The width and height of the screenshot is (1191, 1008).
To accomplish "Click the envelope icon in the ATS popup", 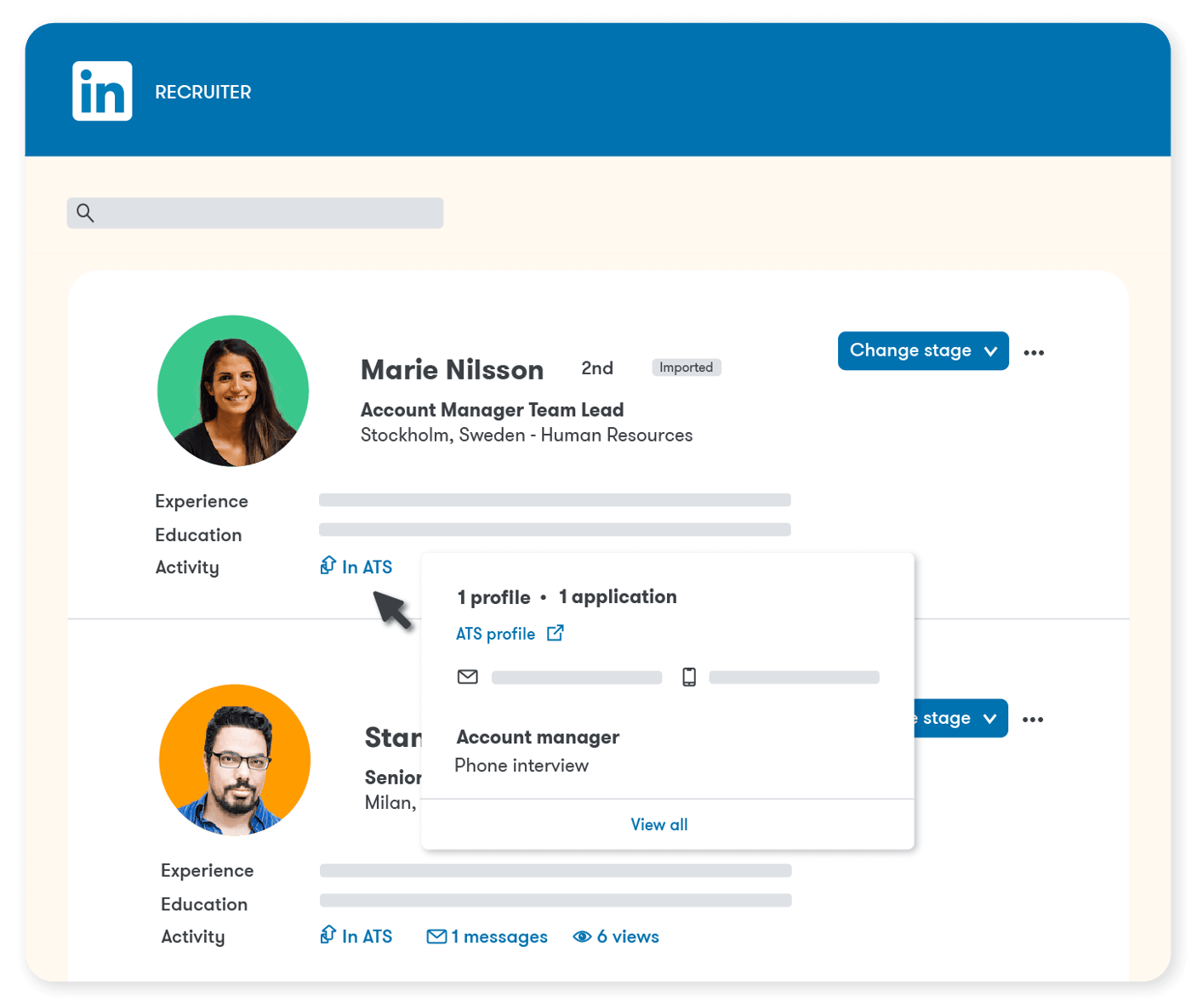I will pos(468,677).
